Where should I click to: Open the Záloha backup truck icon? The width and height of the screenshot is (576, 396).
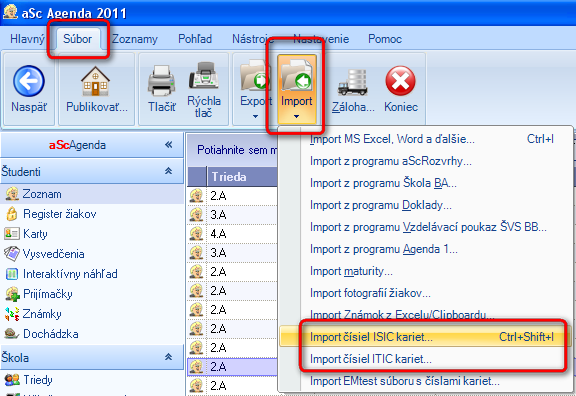point(353,82)
